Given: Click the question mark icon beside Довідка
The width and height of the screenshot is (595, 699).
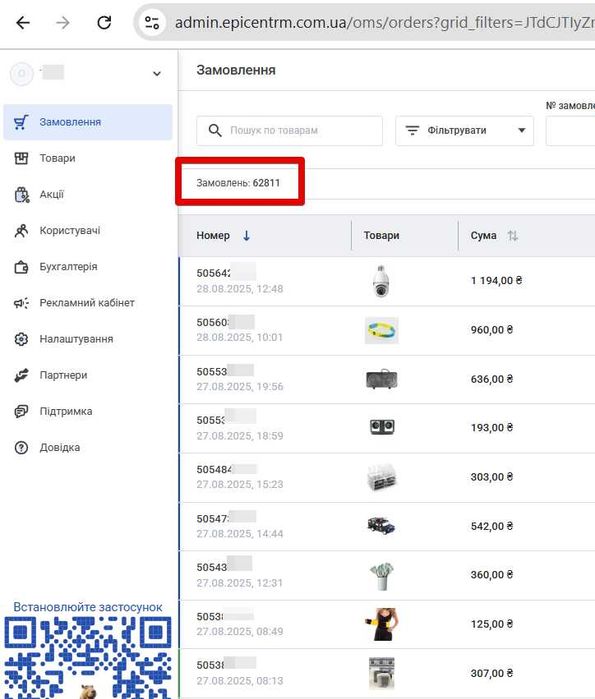Looking at the screenshot, I should pos(21,448).
